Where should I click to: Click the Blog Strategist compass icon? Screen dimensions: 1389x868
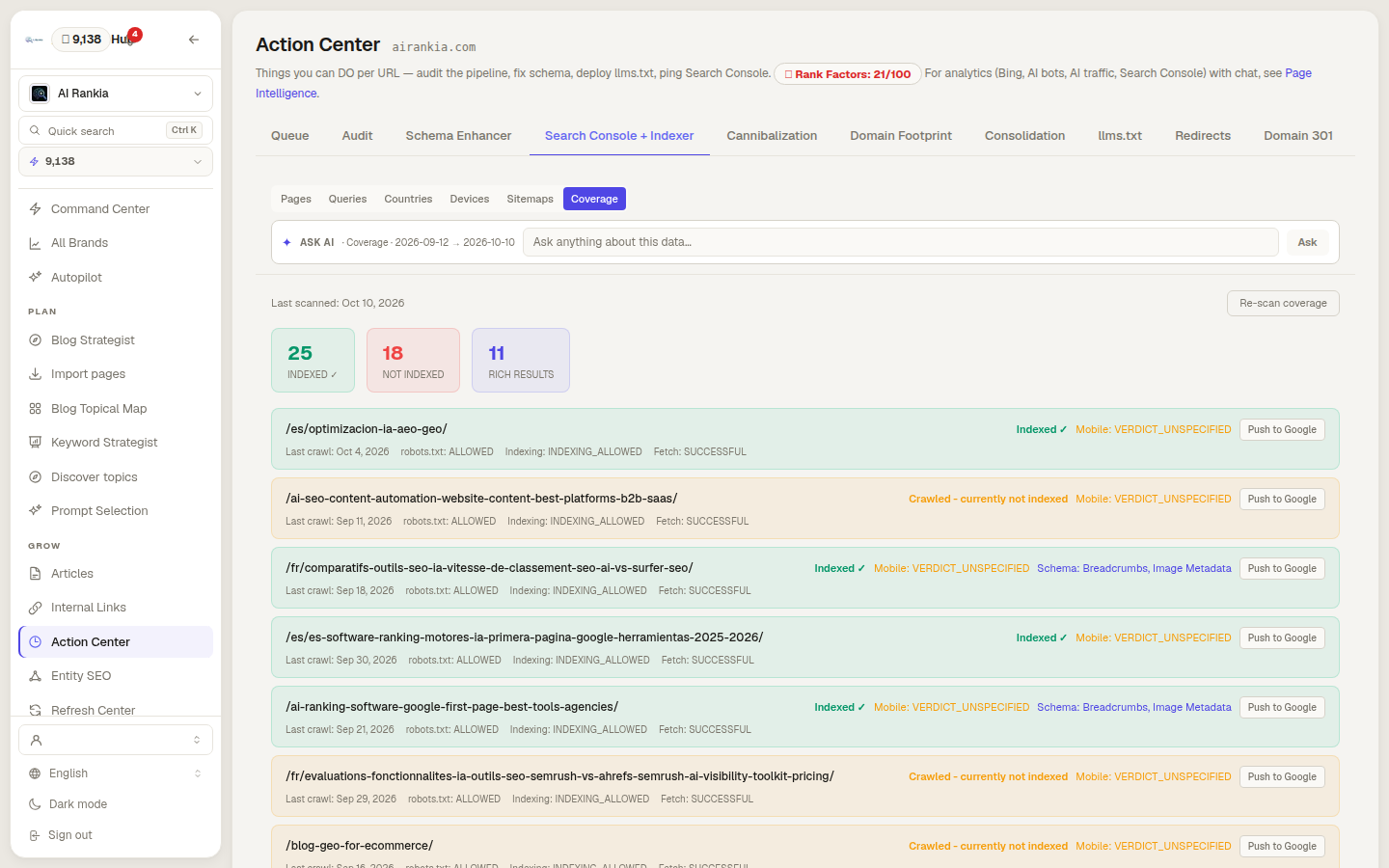(x=35, y=340)
